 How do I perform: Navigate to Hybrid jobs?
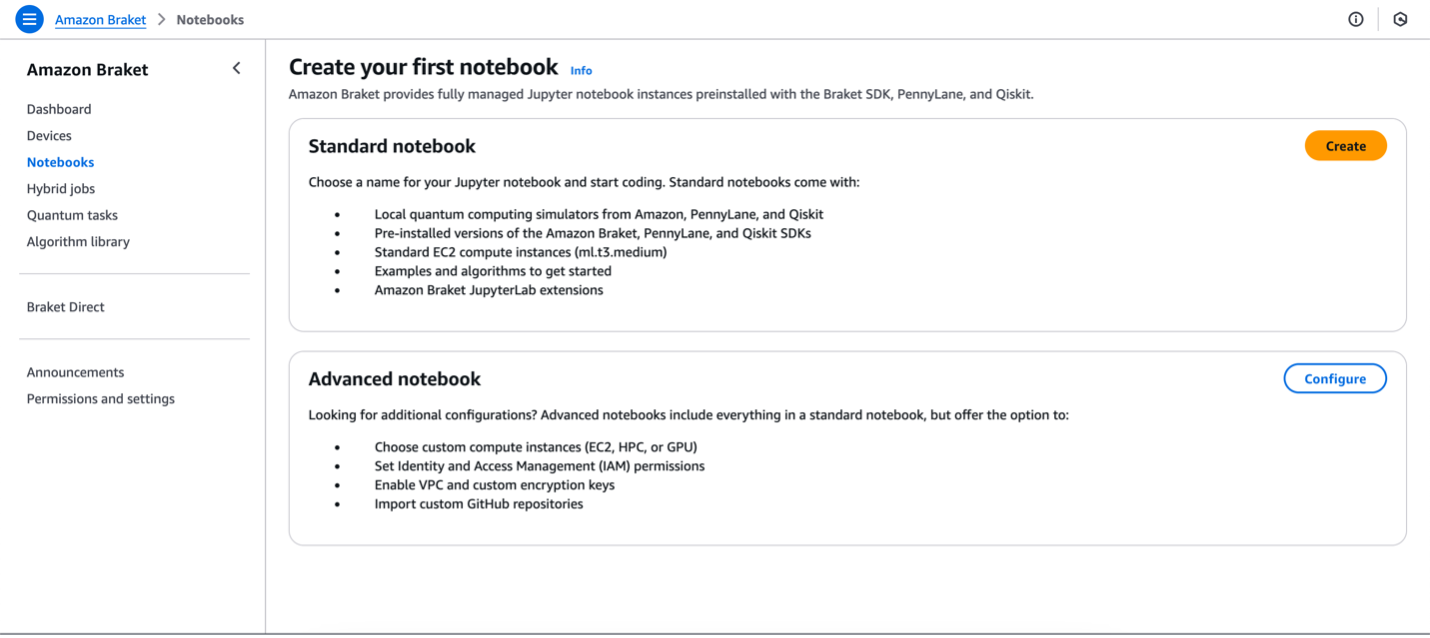click(61, 188)
